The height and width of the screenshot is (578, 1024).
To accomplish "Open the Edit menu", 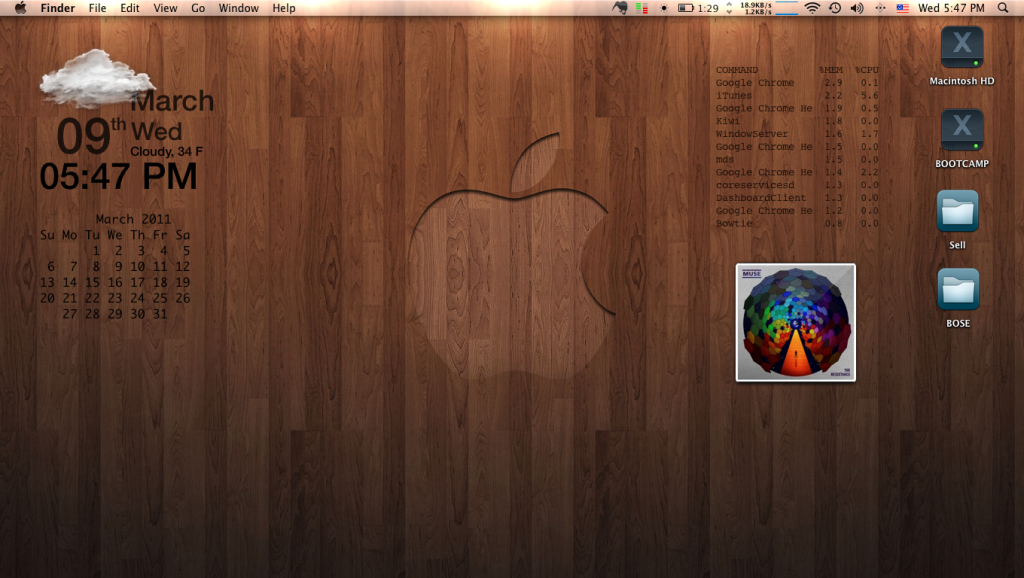I will [x=129, y=8].
